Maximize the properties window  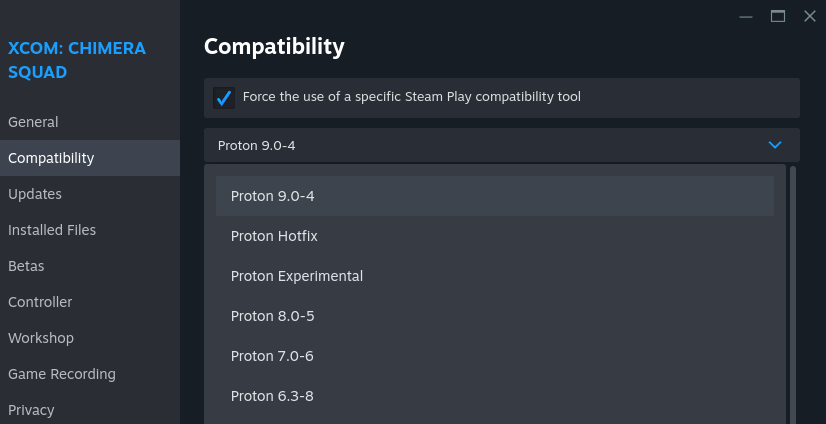click(x=777, y=16)
